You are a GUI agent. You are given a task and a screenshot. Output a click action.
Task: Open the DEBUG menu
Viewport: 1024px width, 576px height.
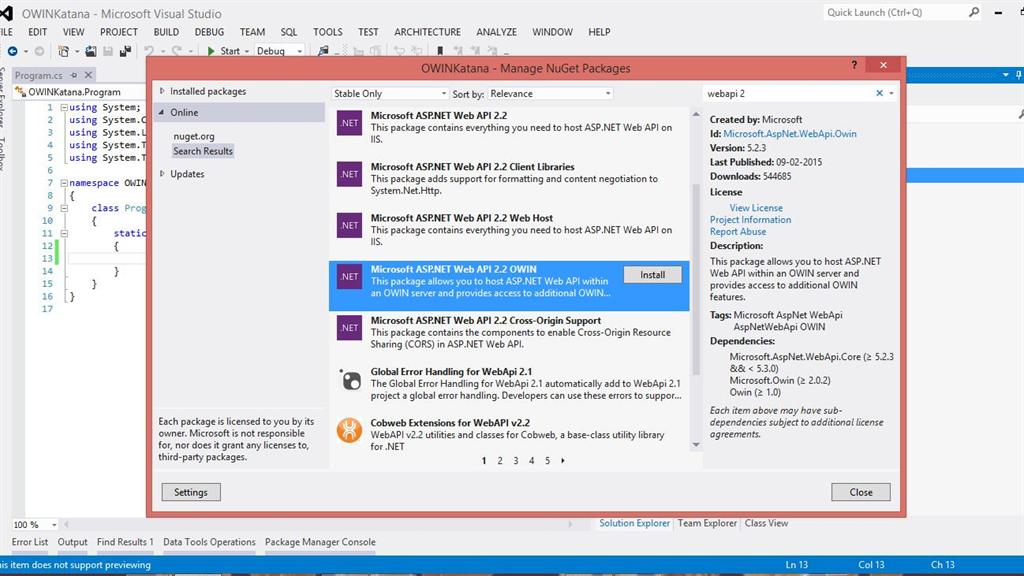tap(209, 32)
